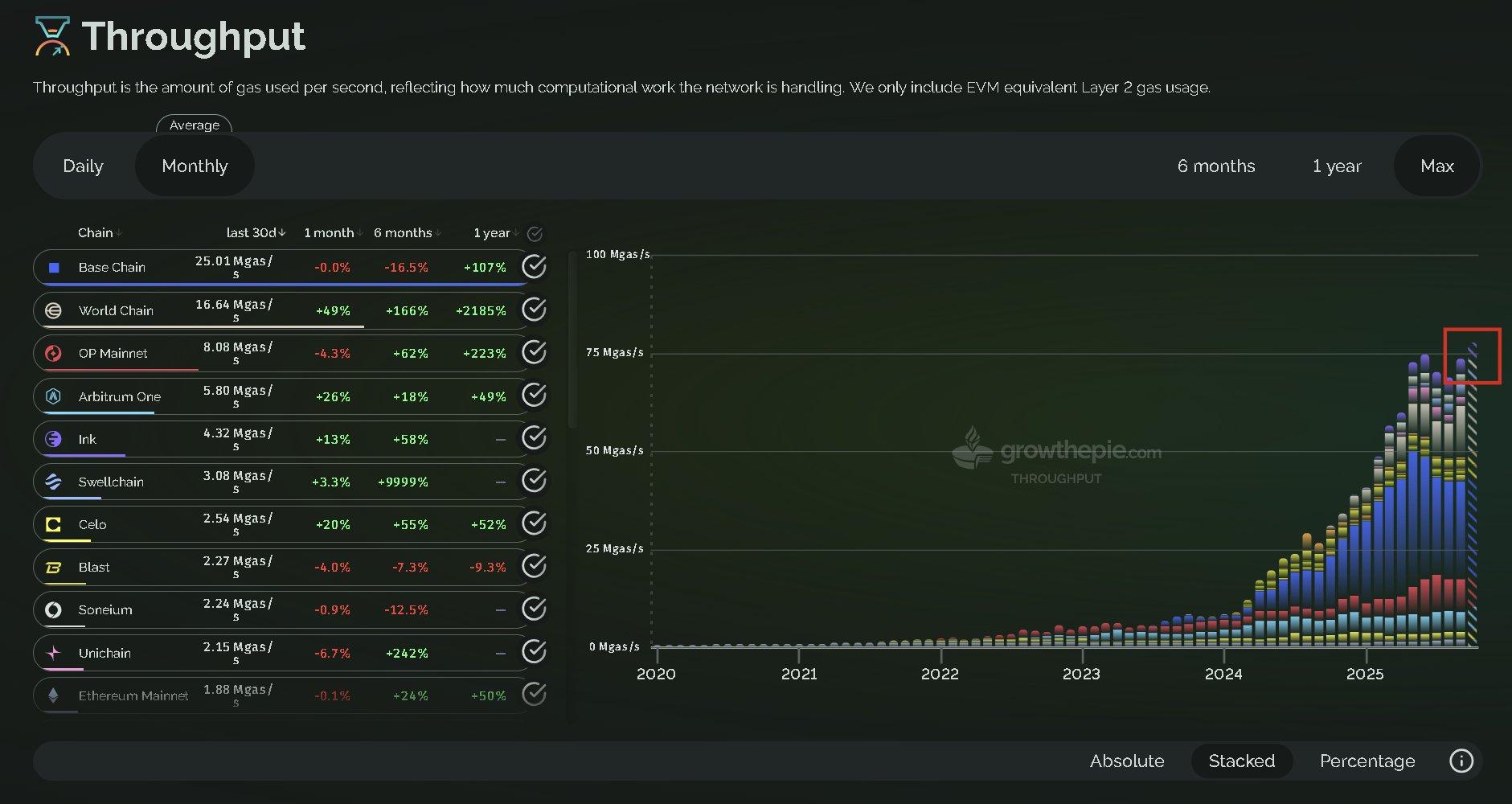This screenshot has height=804, width=1512.
Task: Click the World Chain logo icon
Action: pyautogui.click(x=53, y=310)
